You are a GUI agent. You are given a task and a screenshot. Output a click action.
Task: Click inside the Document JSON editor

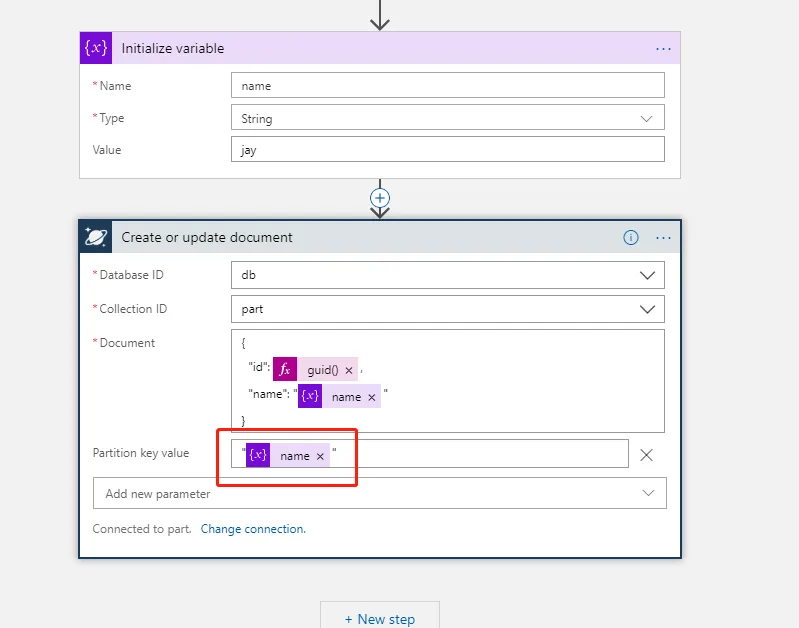pyautogui.click(x=448, y=381)
